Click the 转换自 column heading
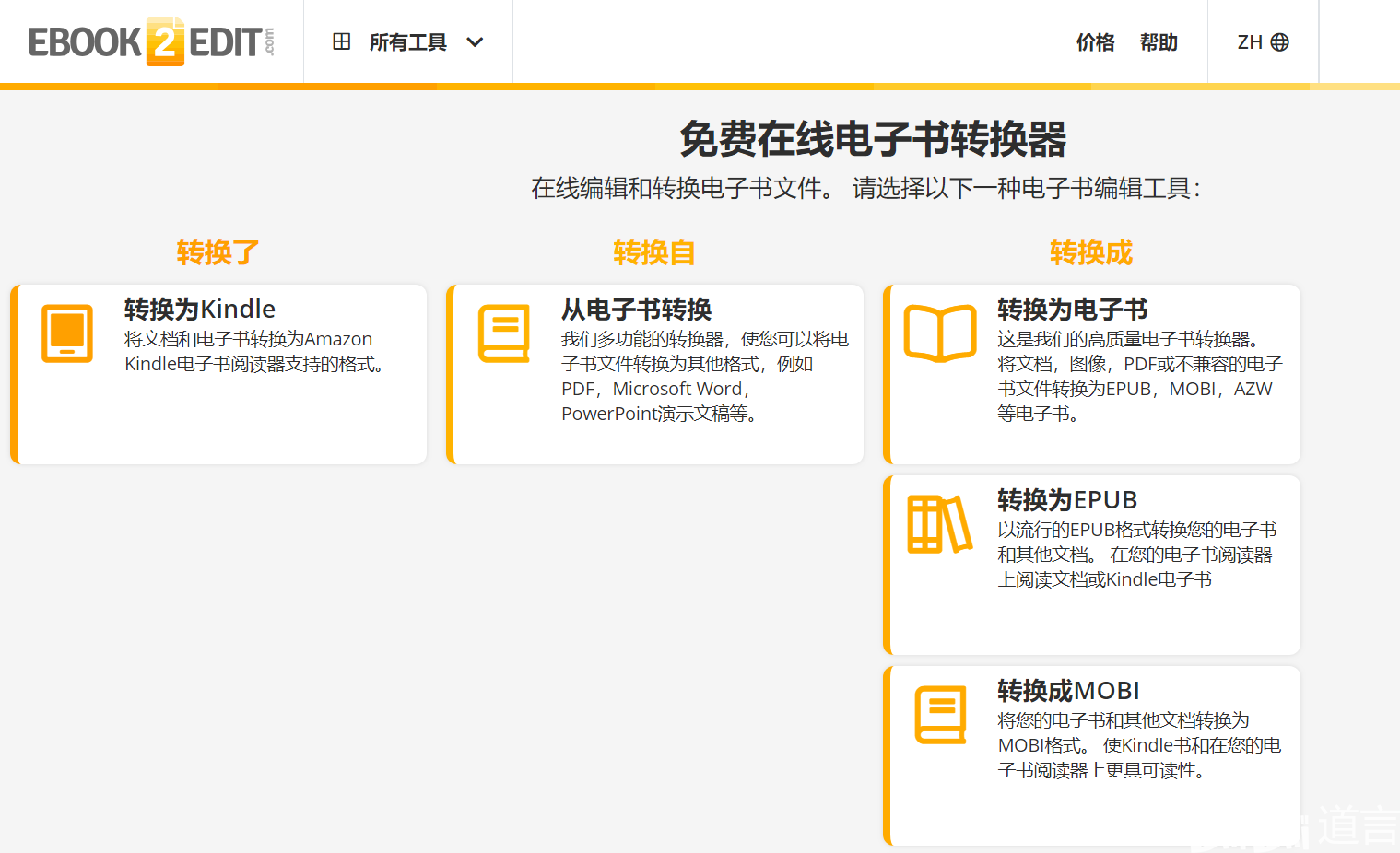 [654, 251]
